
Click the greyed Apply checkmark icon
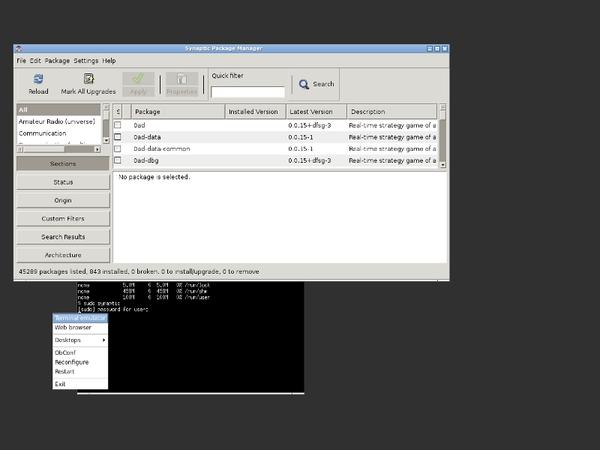[138, 79]
